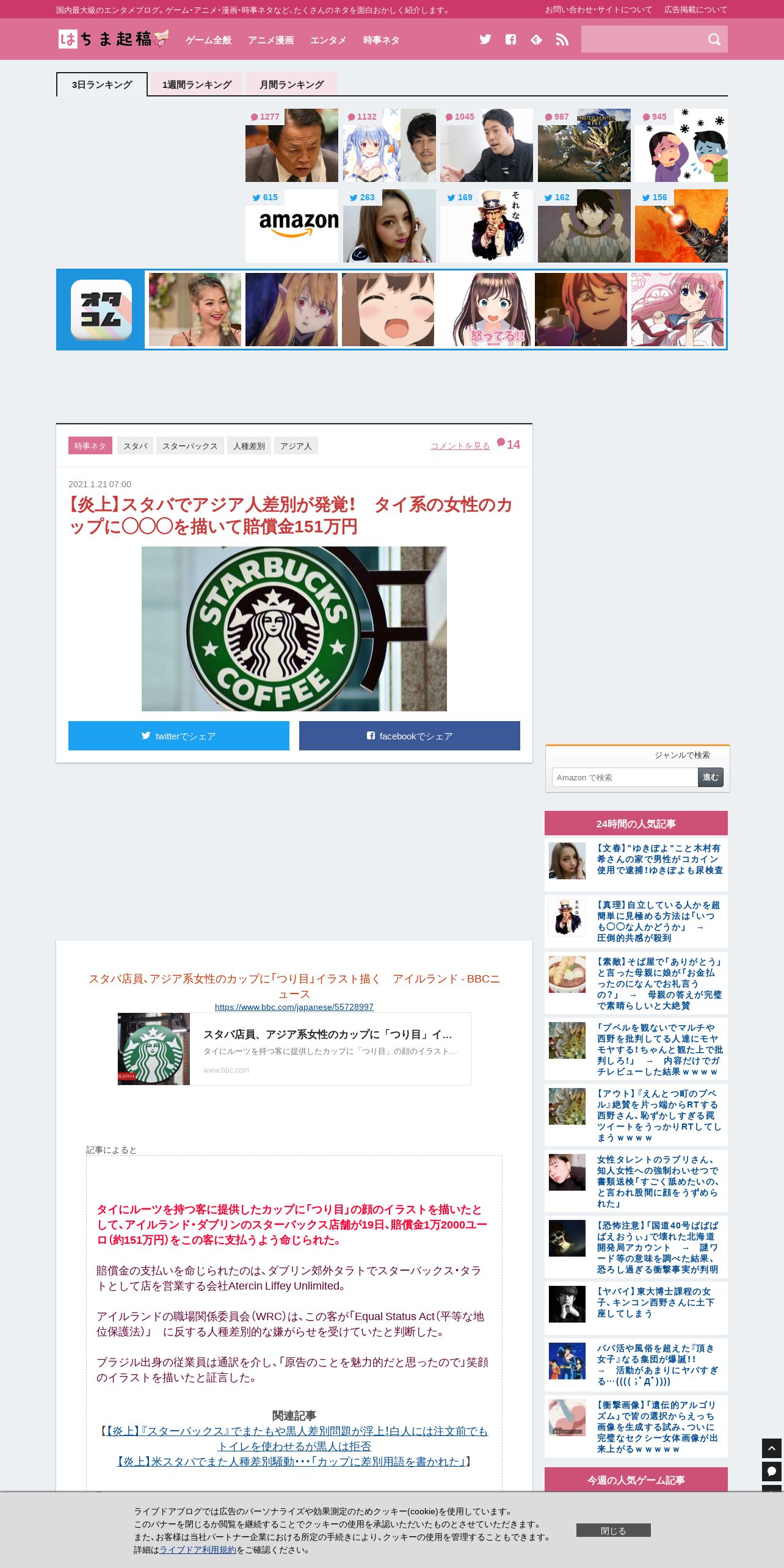Open the thumbnail with 162 tweets
This screenshot has height=1568, width=784.
584,226
